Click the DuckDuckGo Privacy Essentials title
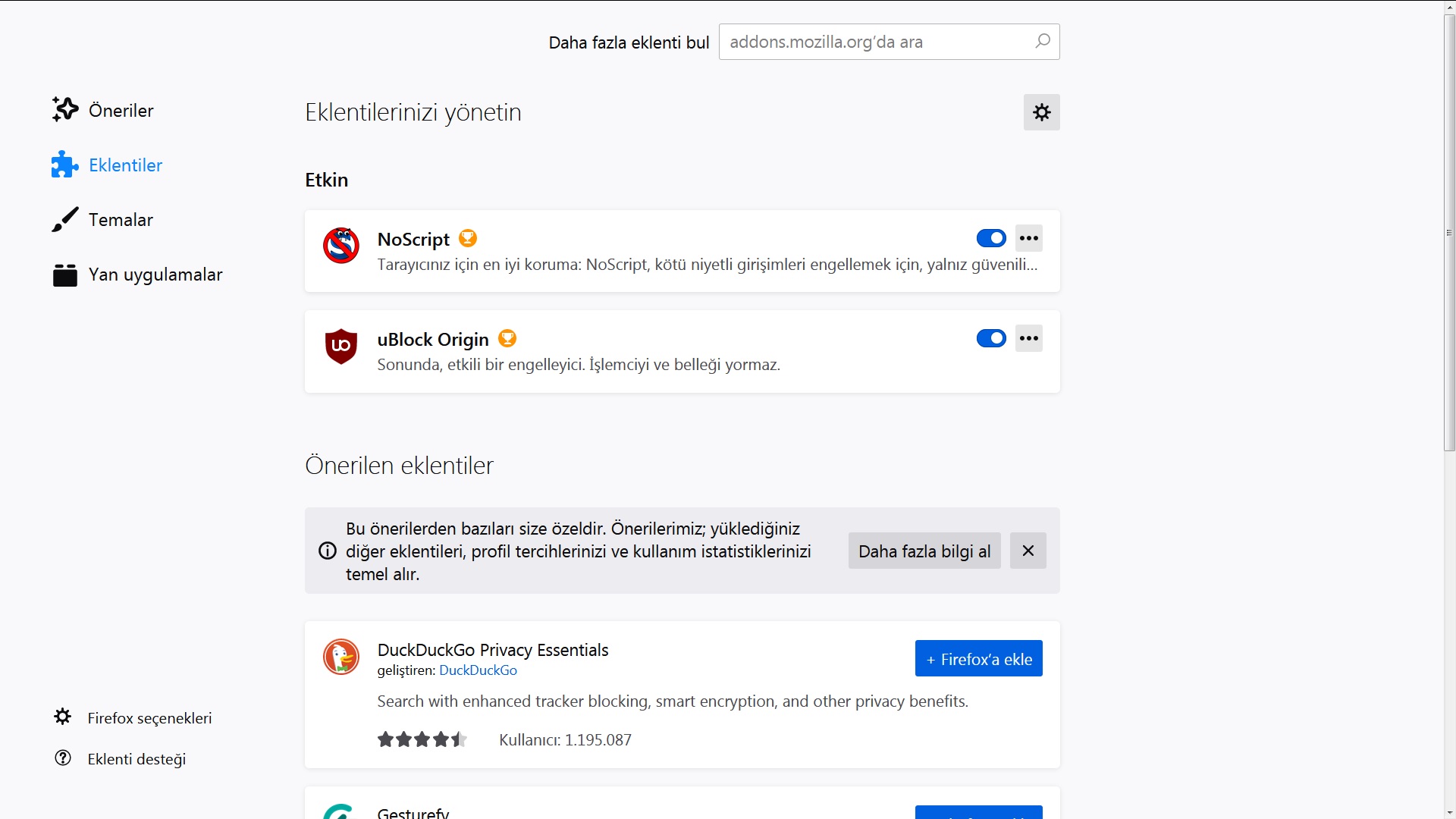This screenshot has width=1456, height=819. (493, 650)
